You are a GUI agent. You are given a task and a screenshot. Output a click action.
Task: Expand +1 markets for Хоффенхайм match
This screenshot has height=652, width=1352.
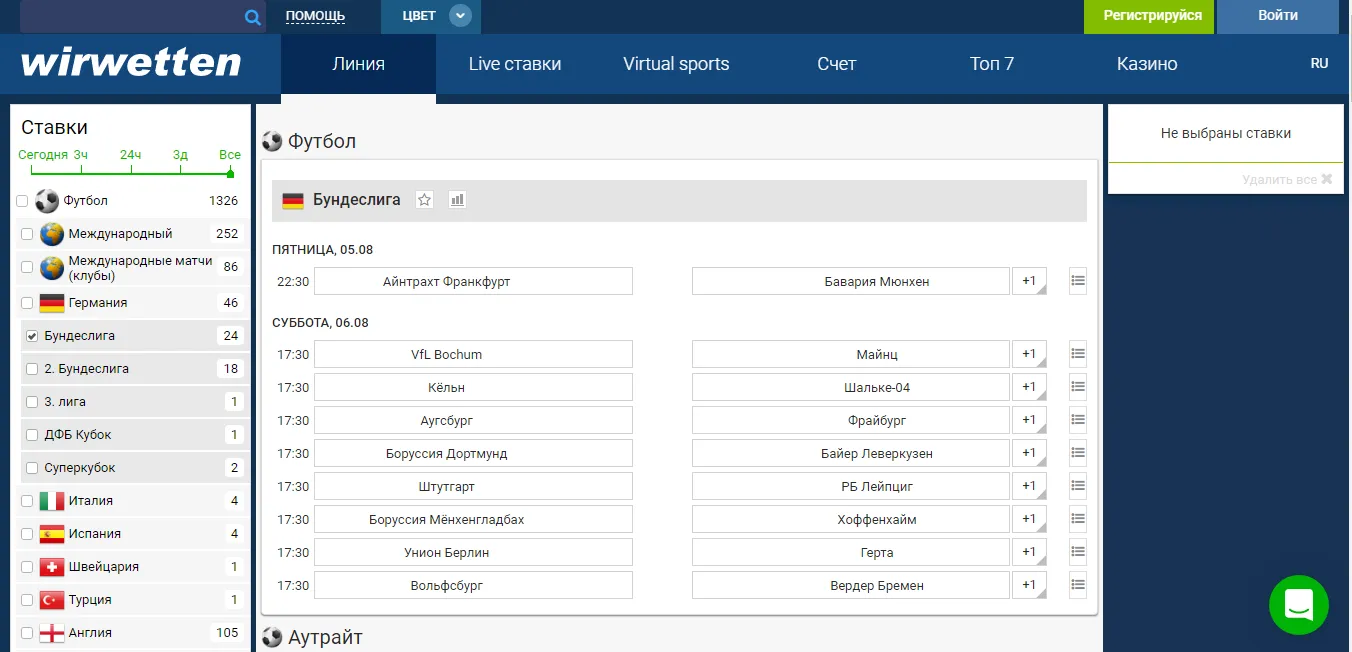point(1029,519)
